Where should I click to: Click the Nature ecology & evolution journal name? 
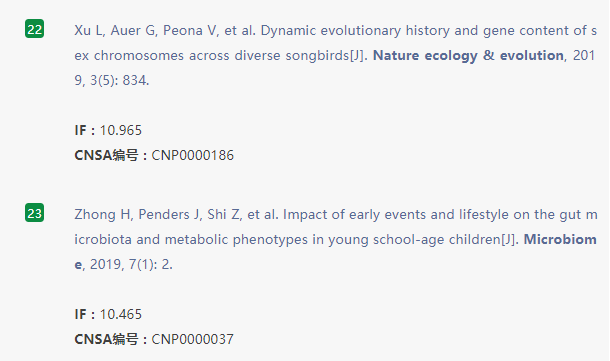coord(468,56)
